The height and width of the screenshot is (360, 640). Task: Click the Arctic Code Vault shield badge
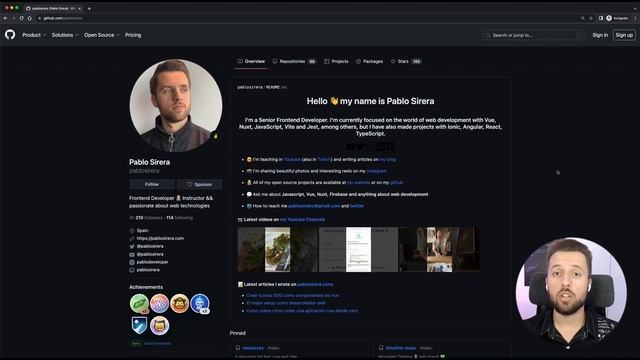pos(139,326)
